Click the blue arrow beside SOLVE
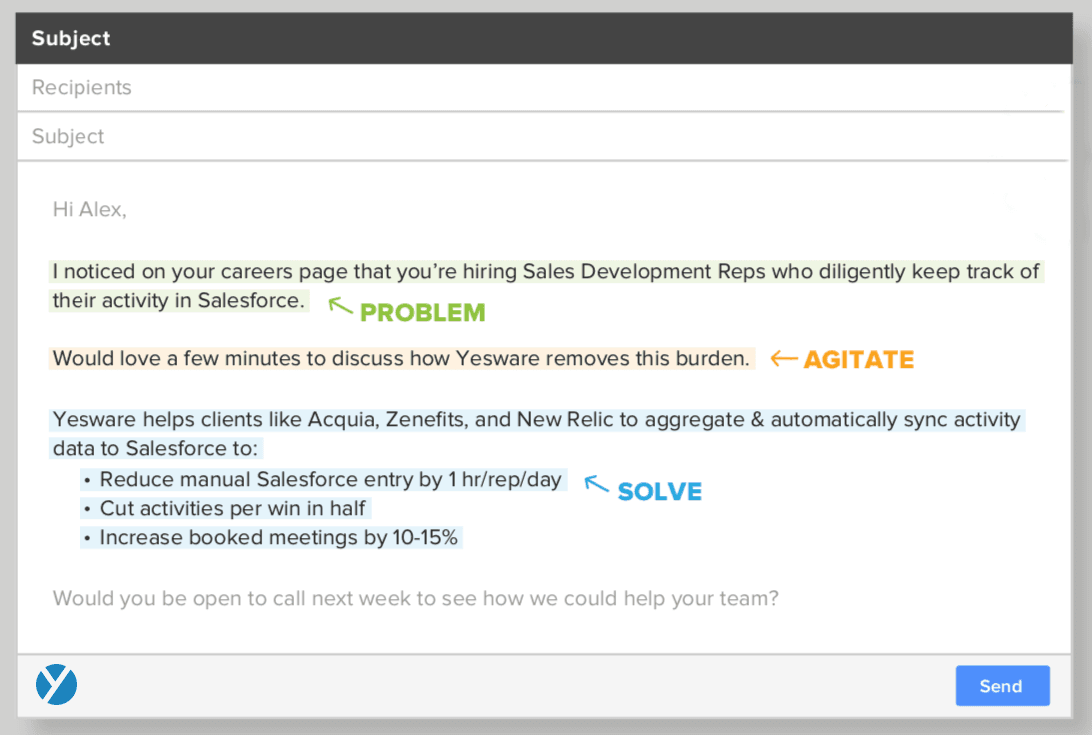Viewport: 1092px width, 735px height. tap(597, 485)
